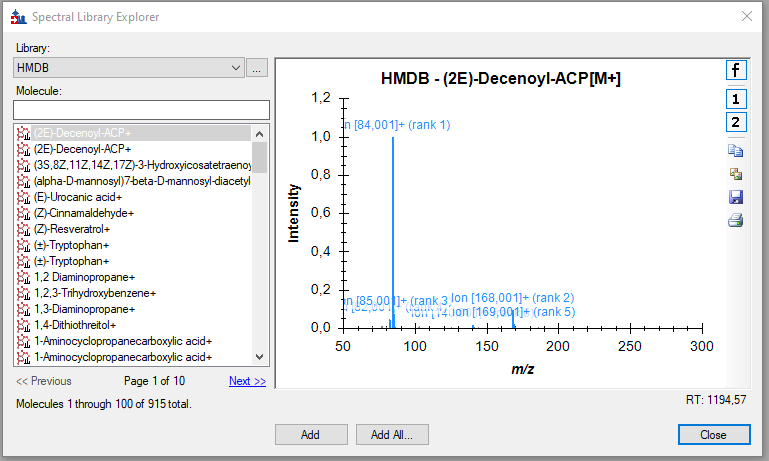Click in the Molecule search field

tap(141, 109)
